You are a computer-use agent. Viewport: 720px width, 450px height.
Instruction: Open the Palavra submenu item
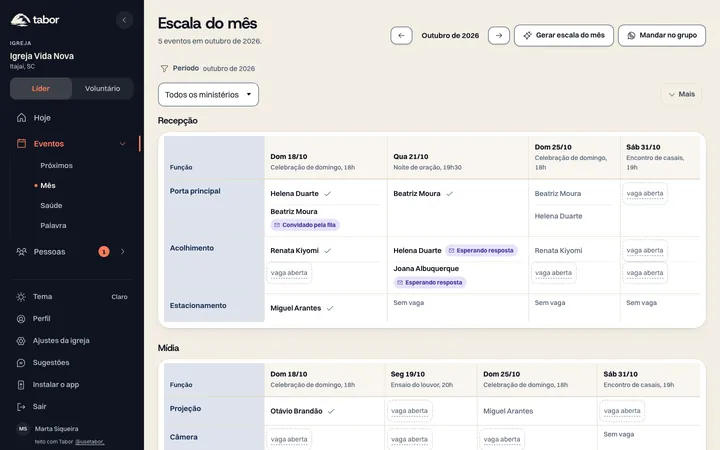coord(53,225)
